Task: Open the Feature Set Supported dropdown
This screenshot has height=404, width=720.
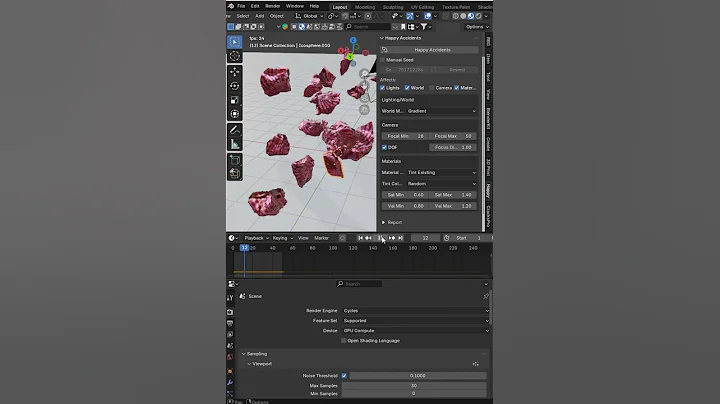Action: tap(416, 320)
